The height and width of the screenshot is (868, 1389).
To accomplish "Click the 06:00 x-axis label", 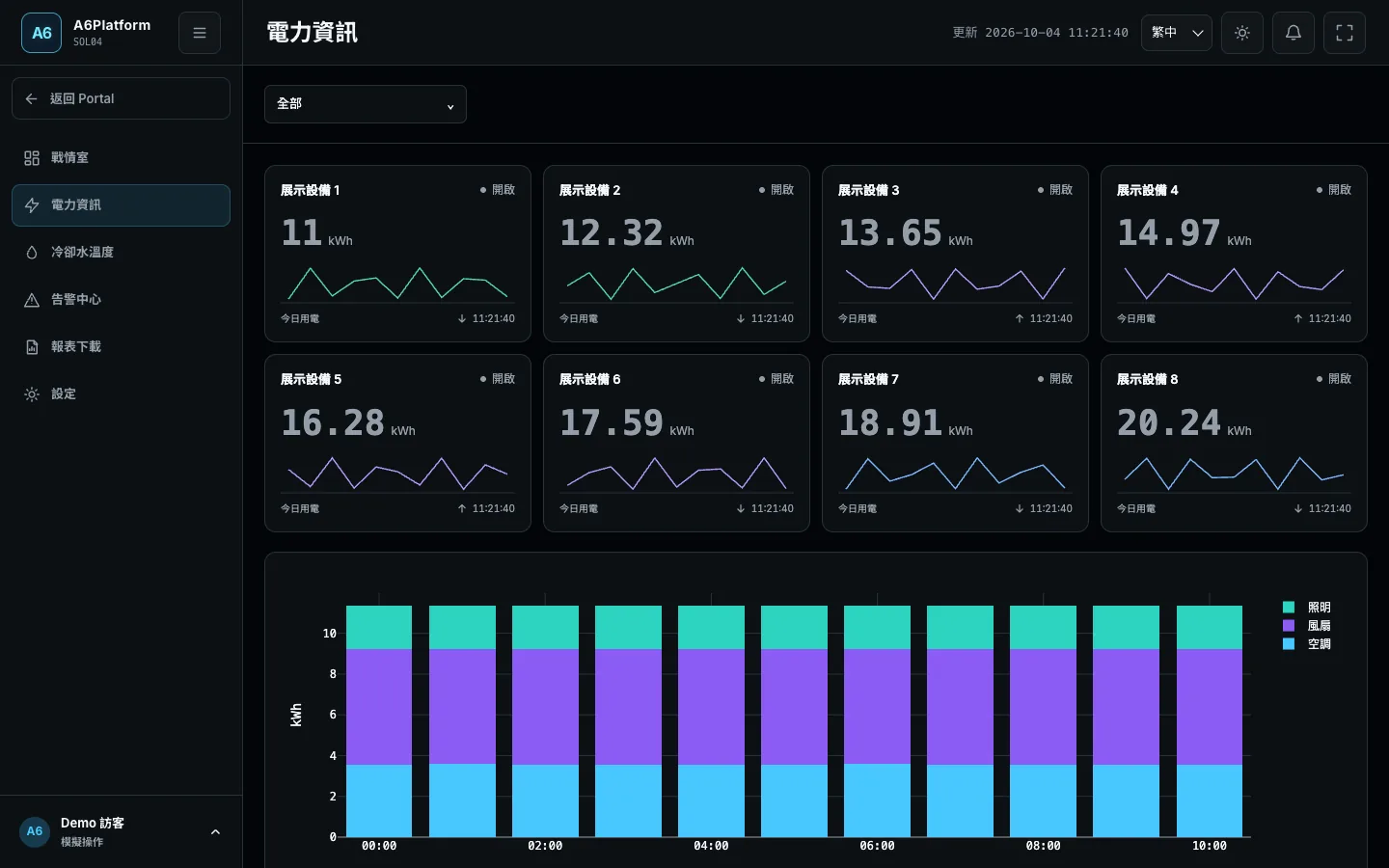I will pos(877,846).
